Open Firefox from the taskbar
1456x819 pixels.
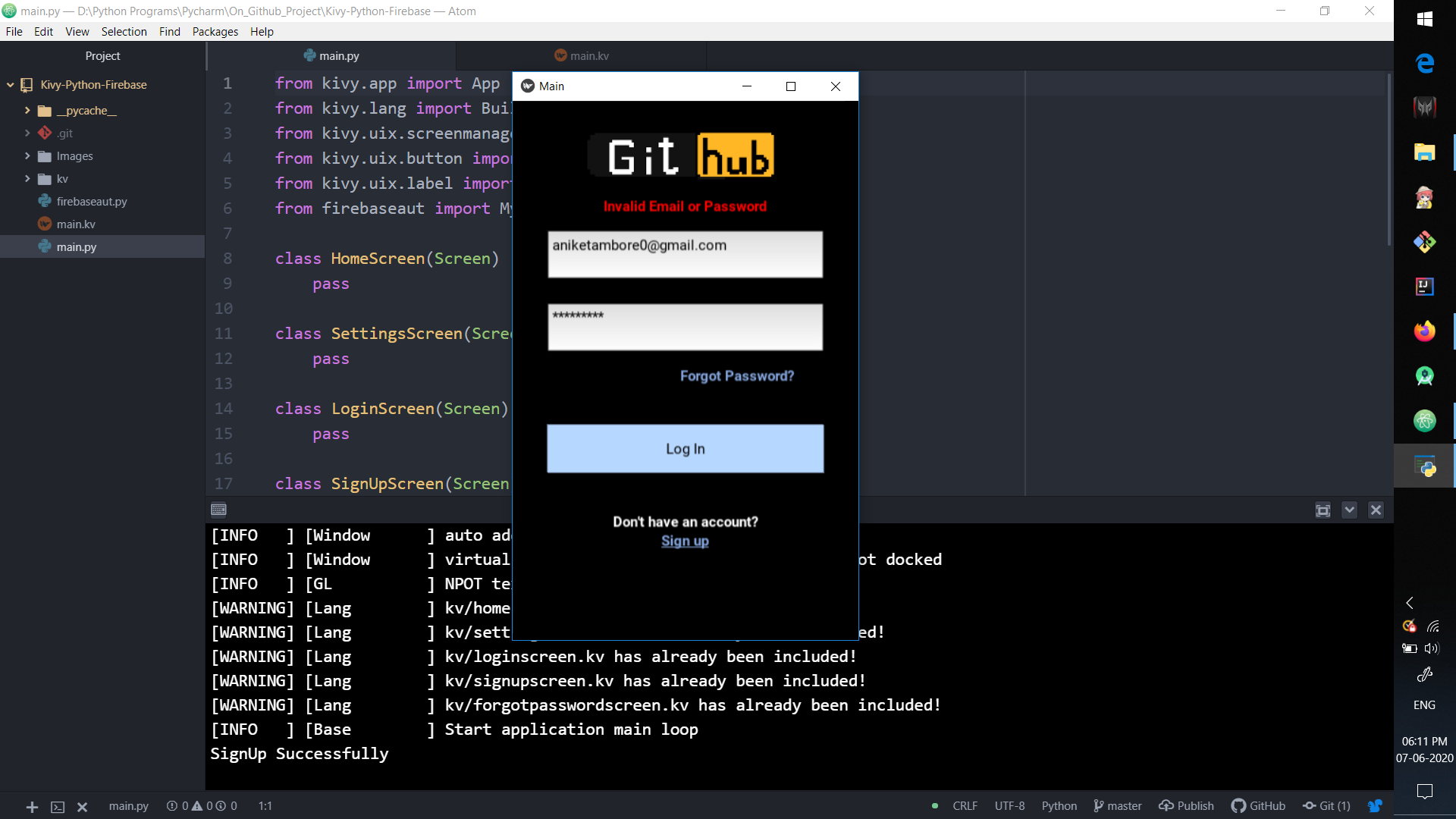point(1424,331)
